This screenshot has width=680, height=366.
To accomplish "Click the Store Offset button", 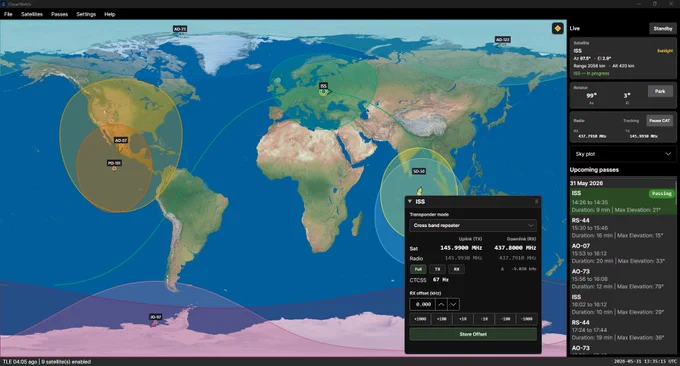I will (473, 334).
